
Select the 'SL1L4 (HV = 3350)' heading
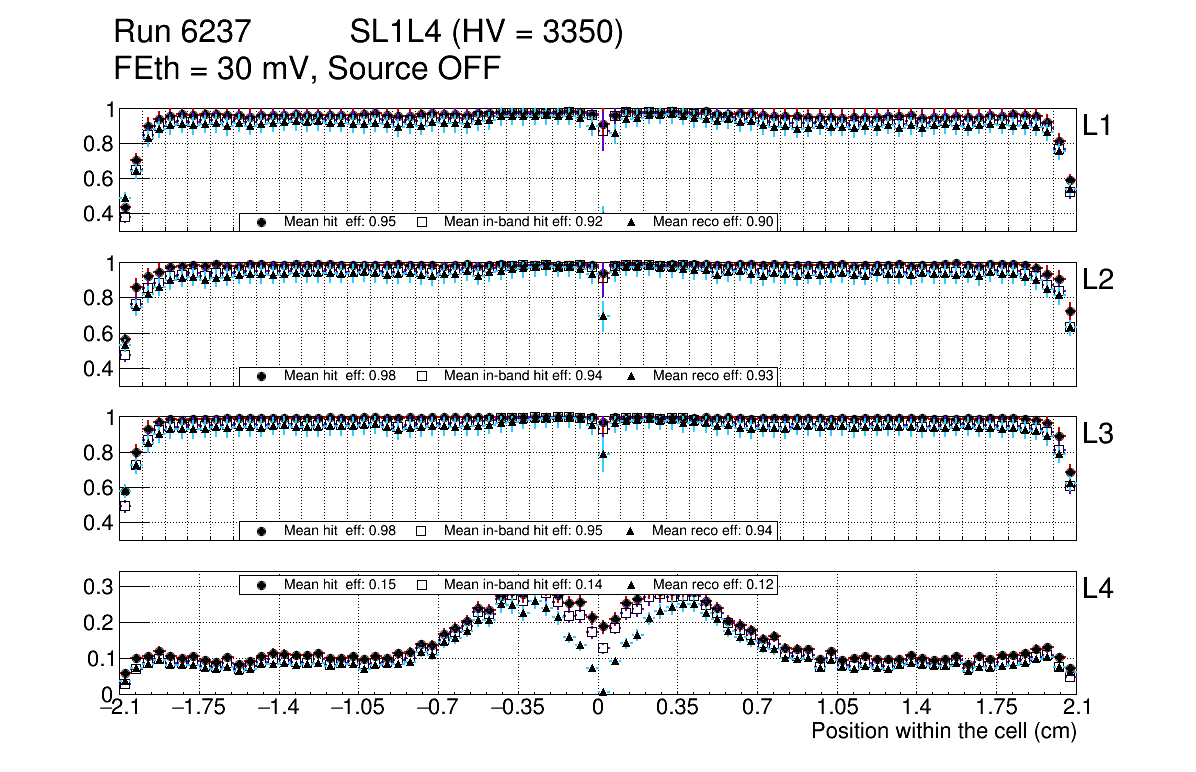coord(486,33)
